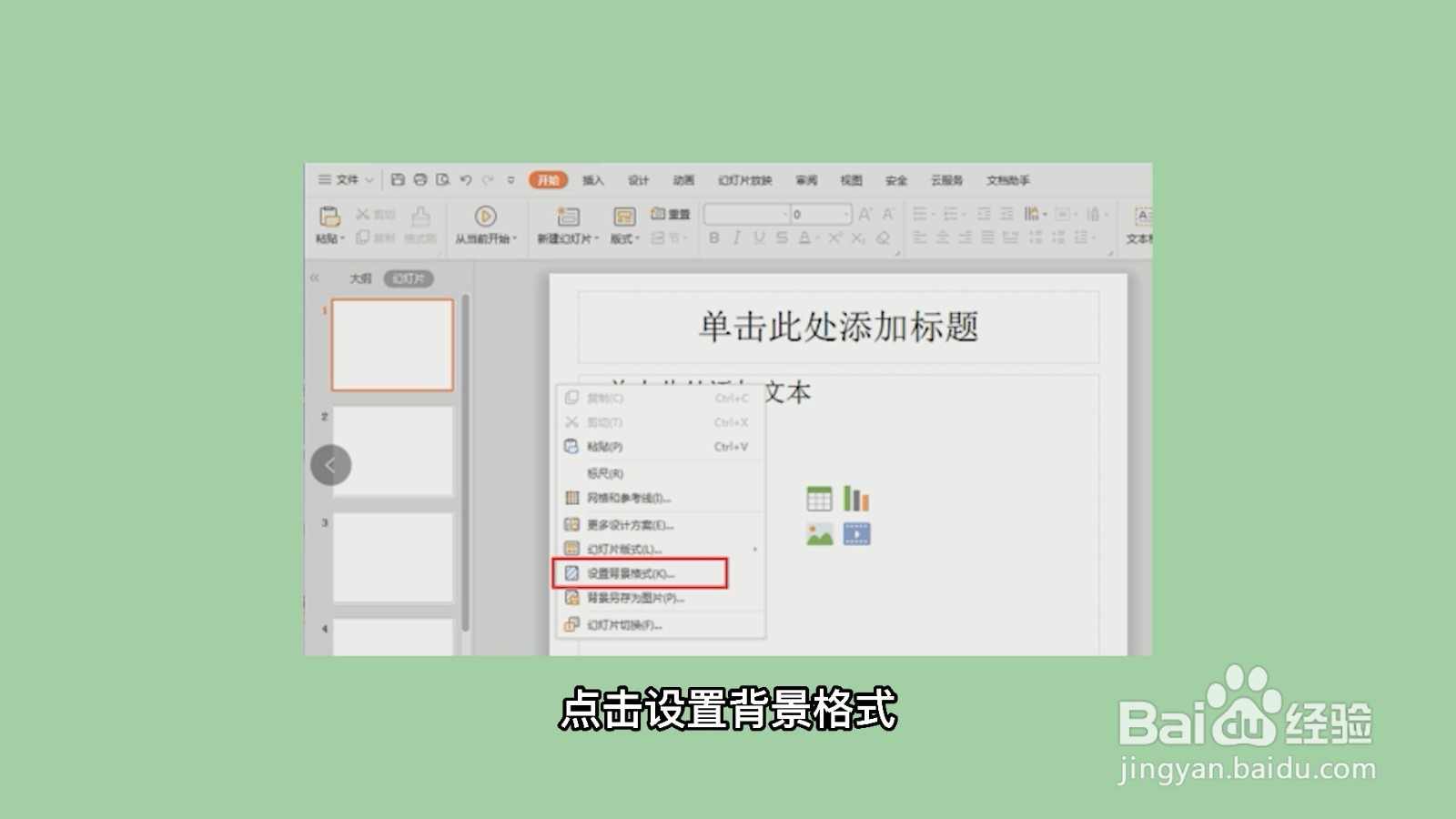Insert a picture via the placeholder image icon
This screenshot has height=819, width=1456.
coord(820,534)
